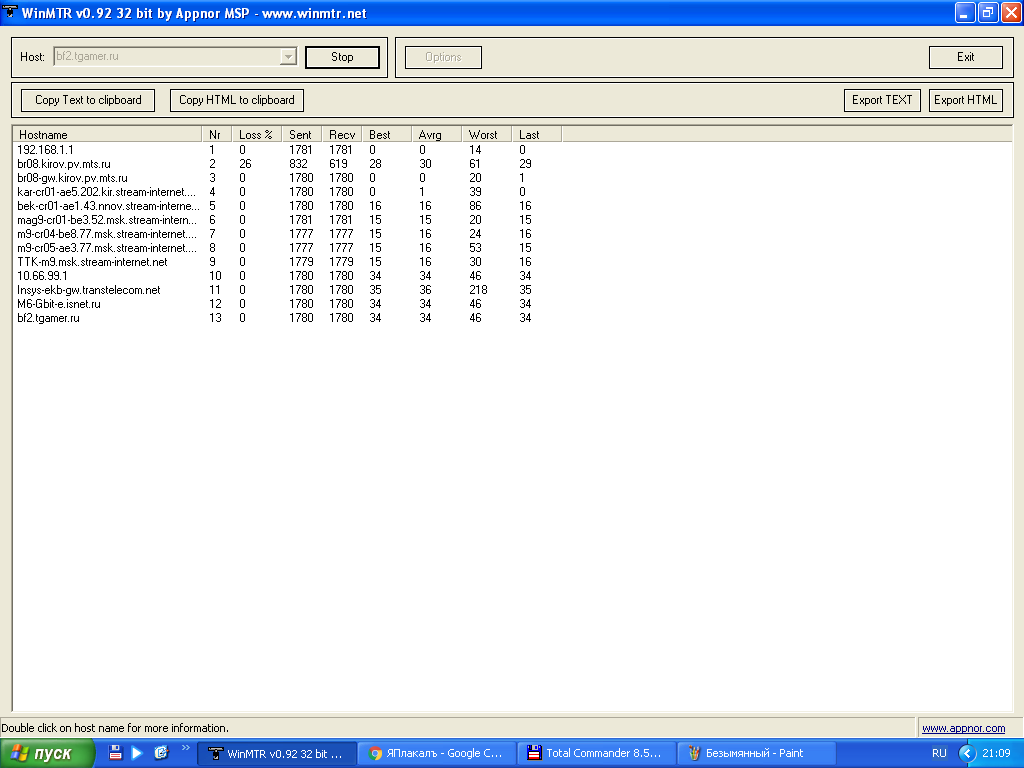Screen dimensions: 1024x768
Task: Click the RU language indicator
Action: point(939,753)
